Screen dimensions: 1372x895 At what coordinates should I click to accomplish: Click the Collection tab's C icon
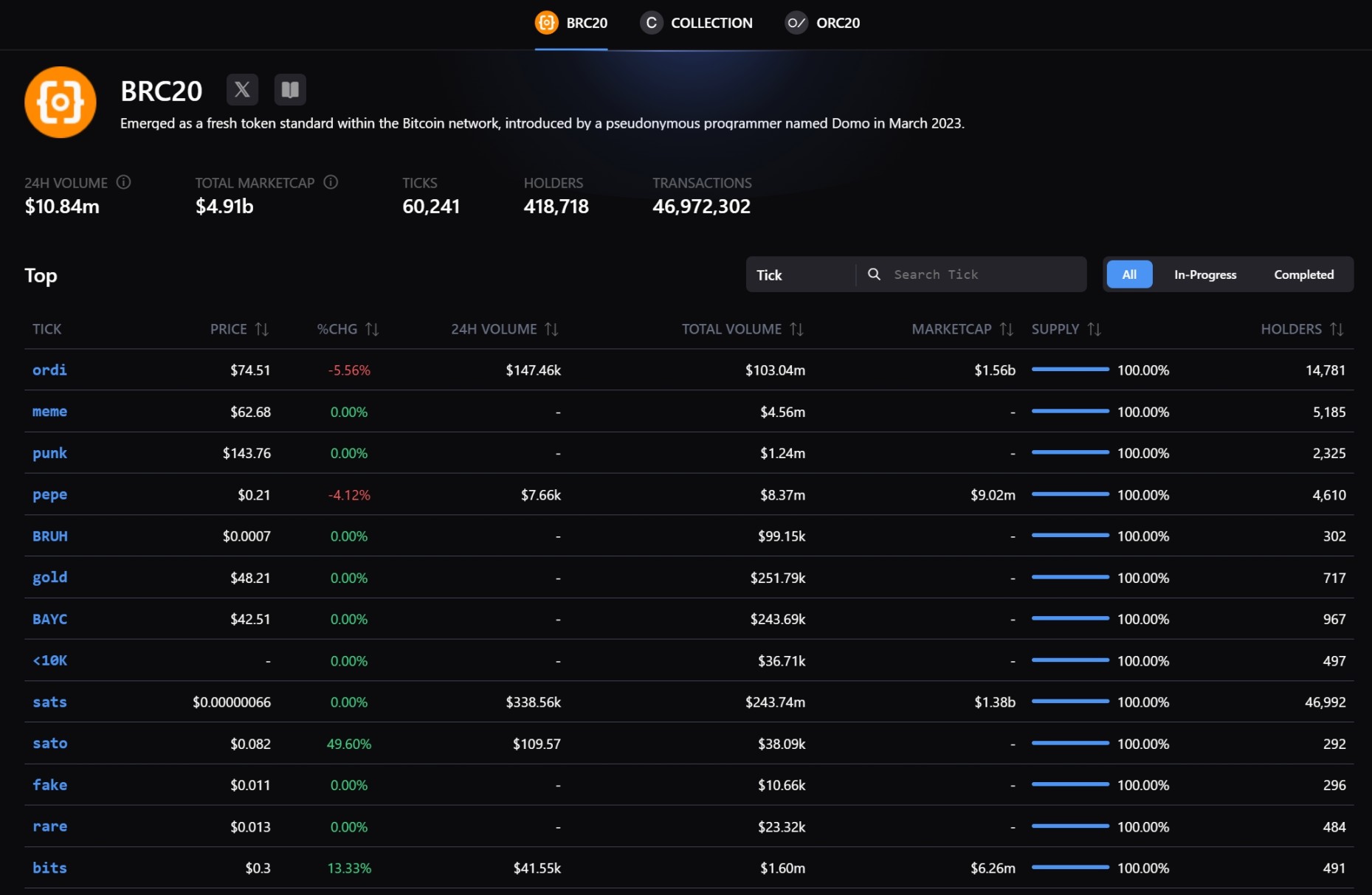tap(651, 23)
